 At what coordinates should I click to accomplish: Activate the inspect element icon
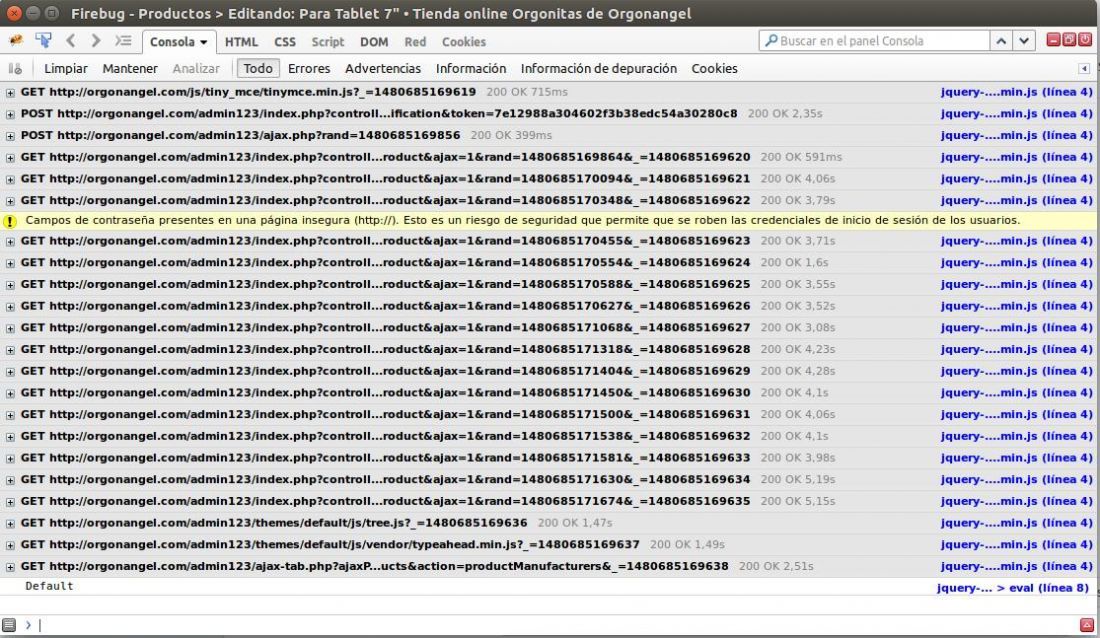pyautogui.click(x=43, y=41)
